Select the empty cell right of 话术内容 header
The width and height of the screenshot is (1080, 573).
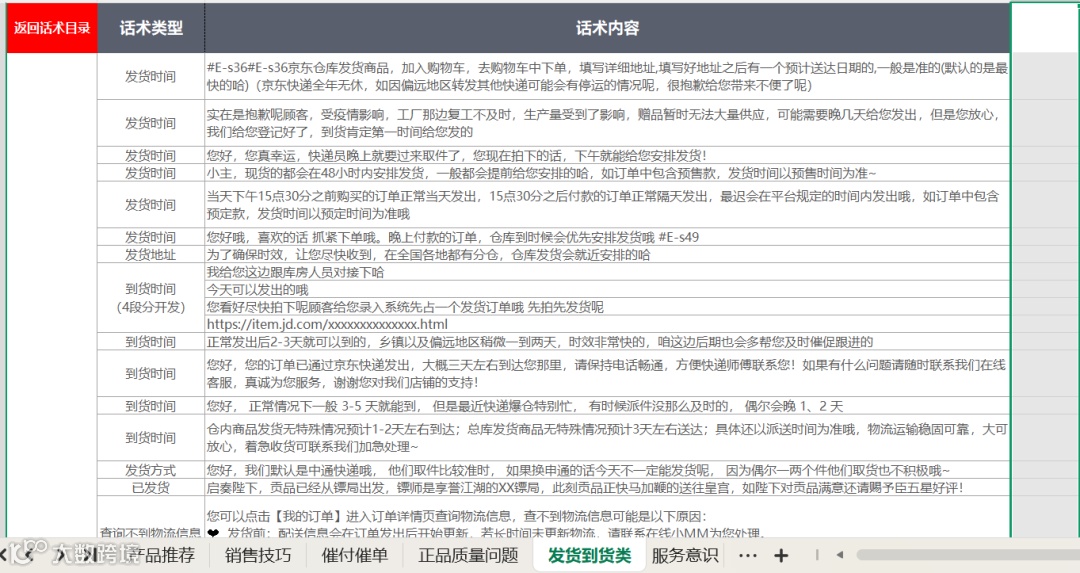1045,28
